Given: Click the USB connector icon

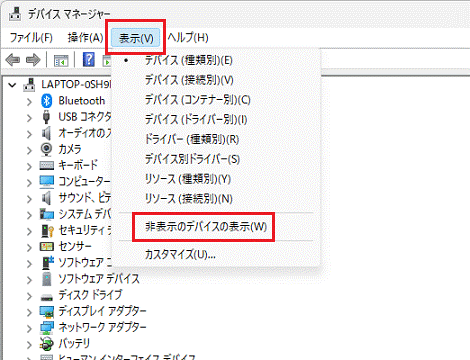Looking at the screenshot, I should click(47, 117).
